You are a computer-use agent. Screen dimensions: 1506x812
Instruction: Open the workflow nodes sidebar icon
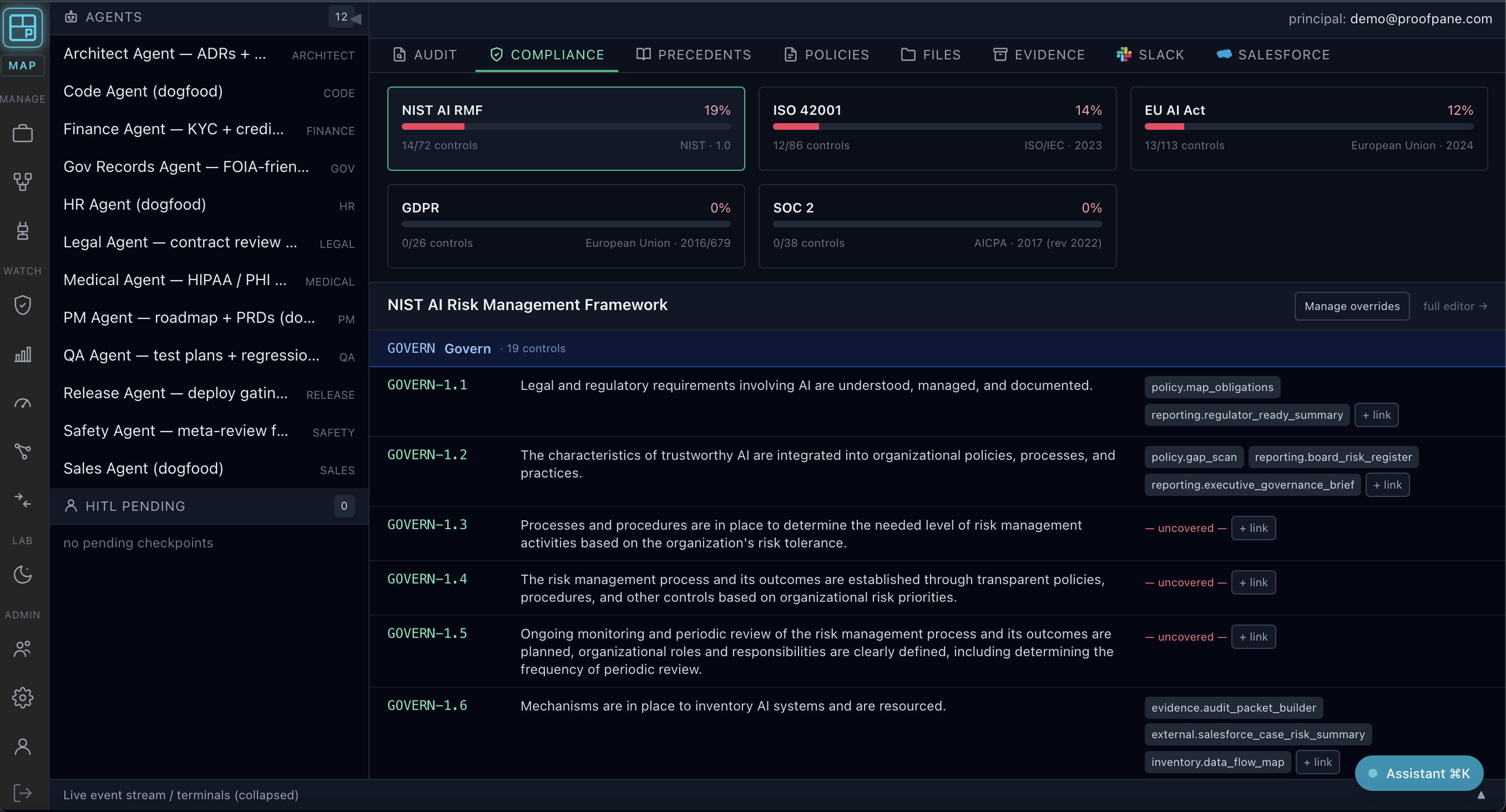point(23,182)
